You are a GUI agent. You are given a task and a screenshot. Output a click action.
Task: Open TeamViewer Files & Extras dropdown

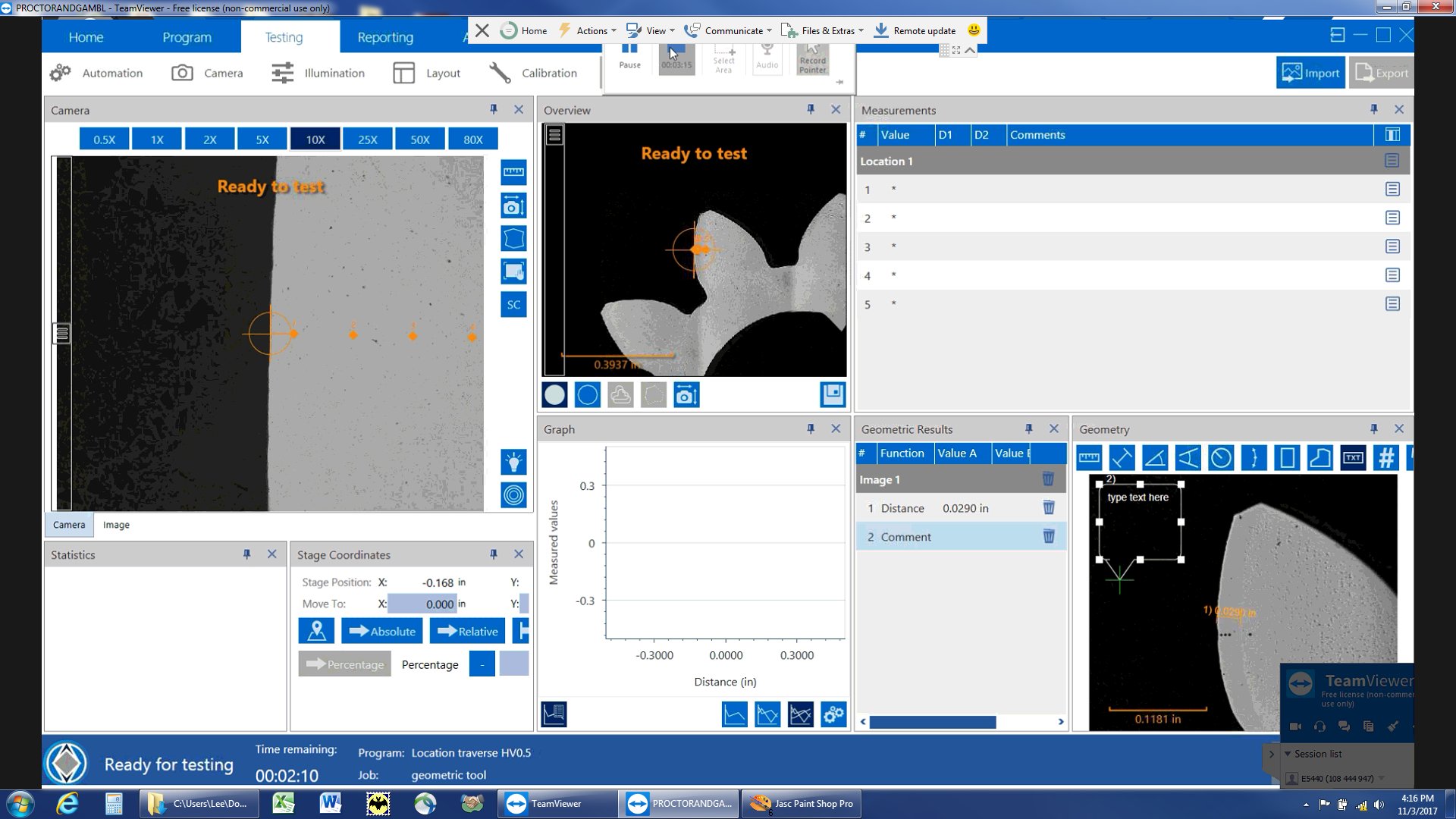coord(823,30)
